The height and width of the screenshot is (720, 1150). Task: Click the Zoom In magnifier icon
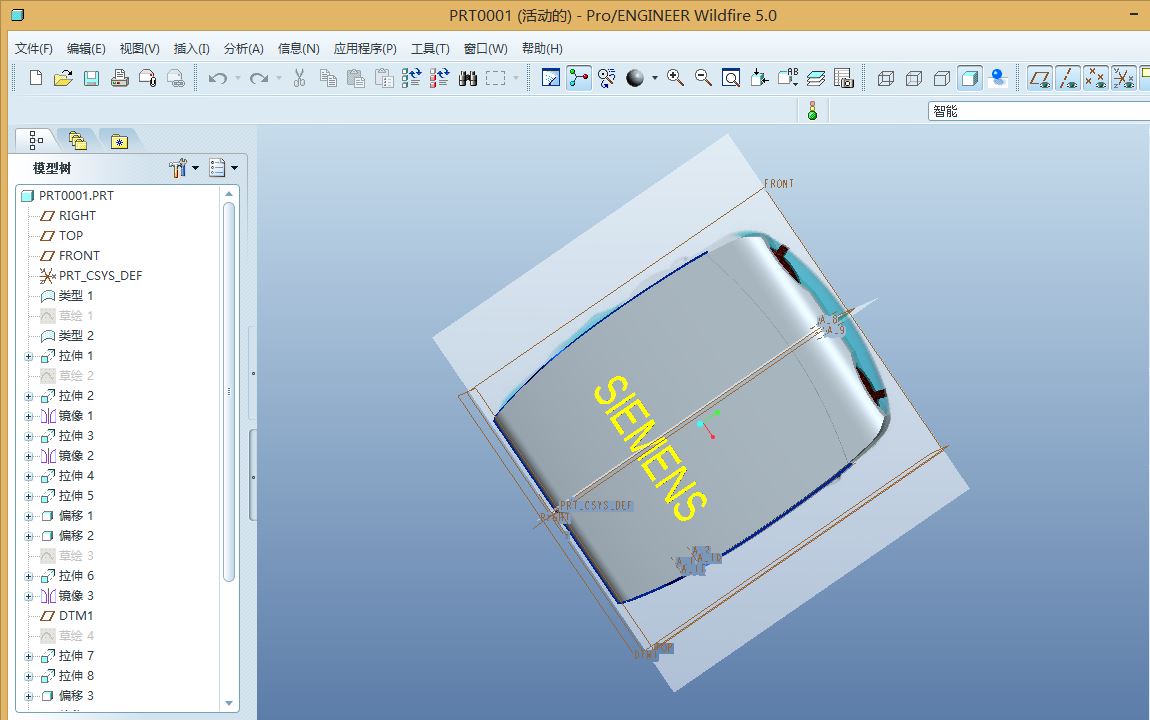click(x=675, y=78)
